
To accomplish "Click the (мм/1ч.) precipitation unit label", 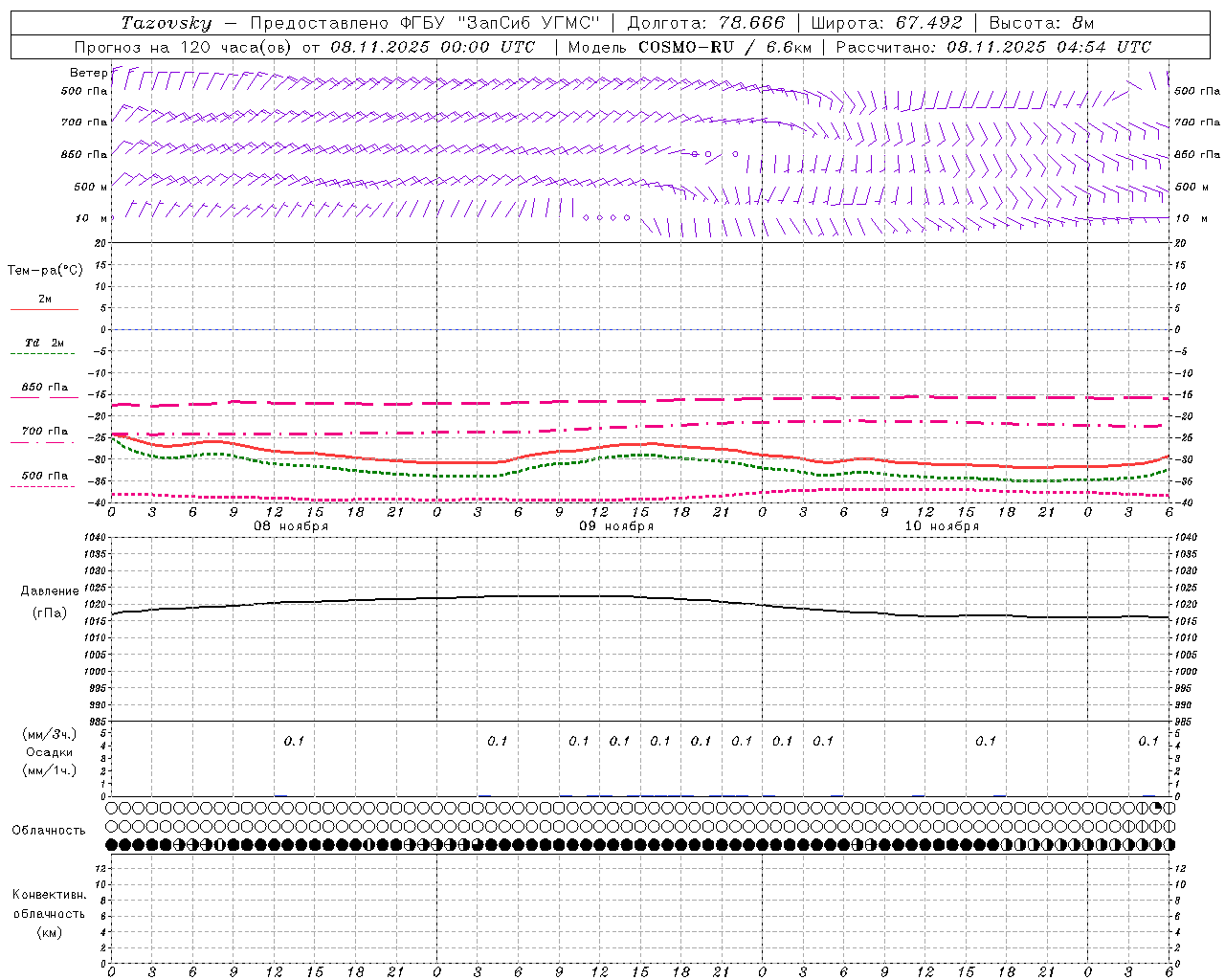I will [x=50, y=770].
